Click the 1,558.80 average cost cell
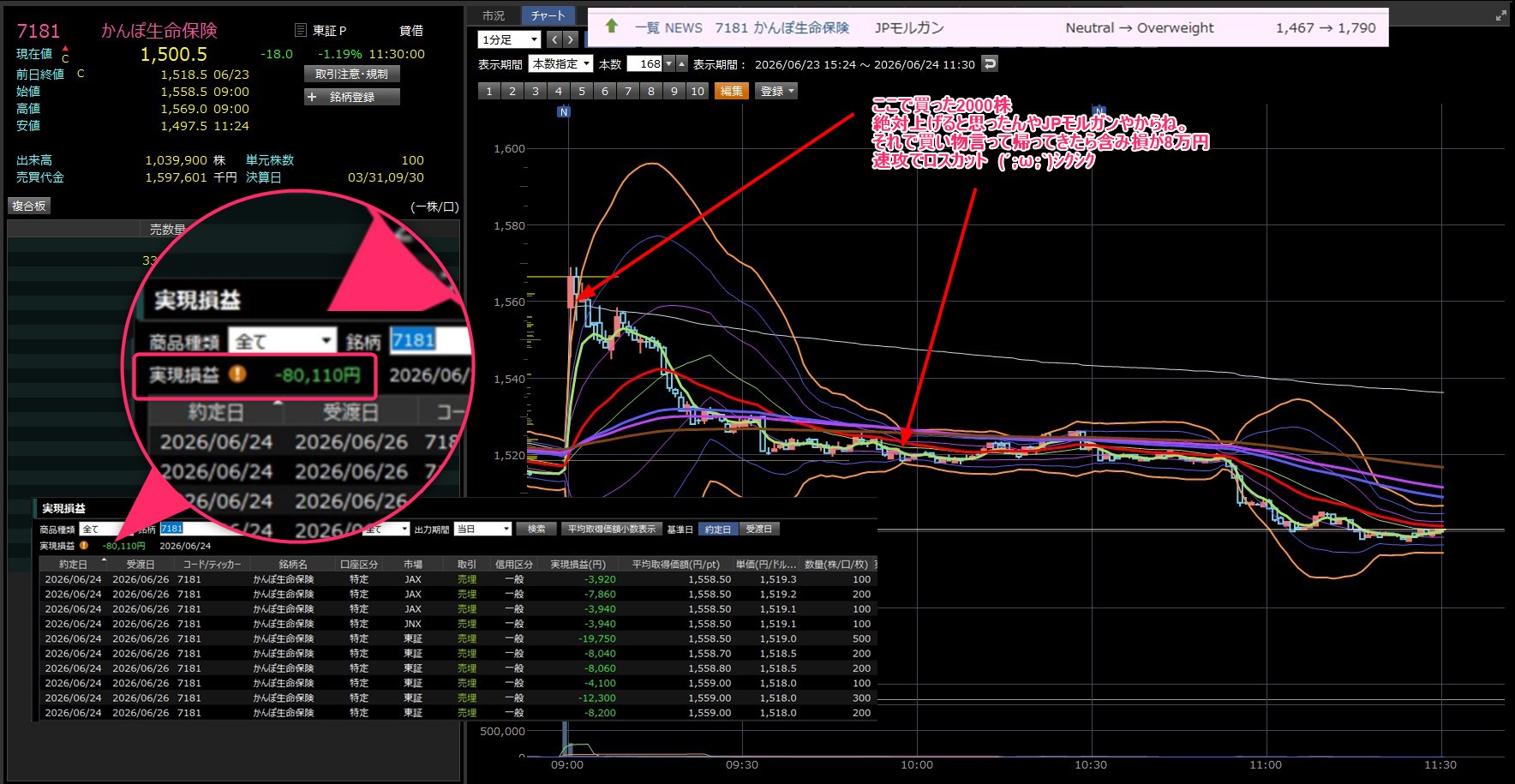Image resolution: width=1515 pixels, height=784 pixels. tap(710, 667)
